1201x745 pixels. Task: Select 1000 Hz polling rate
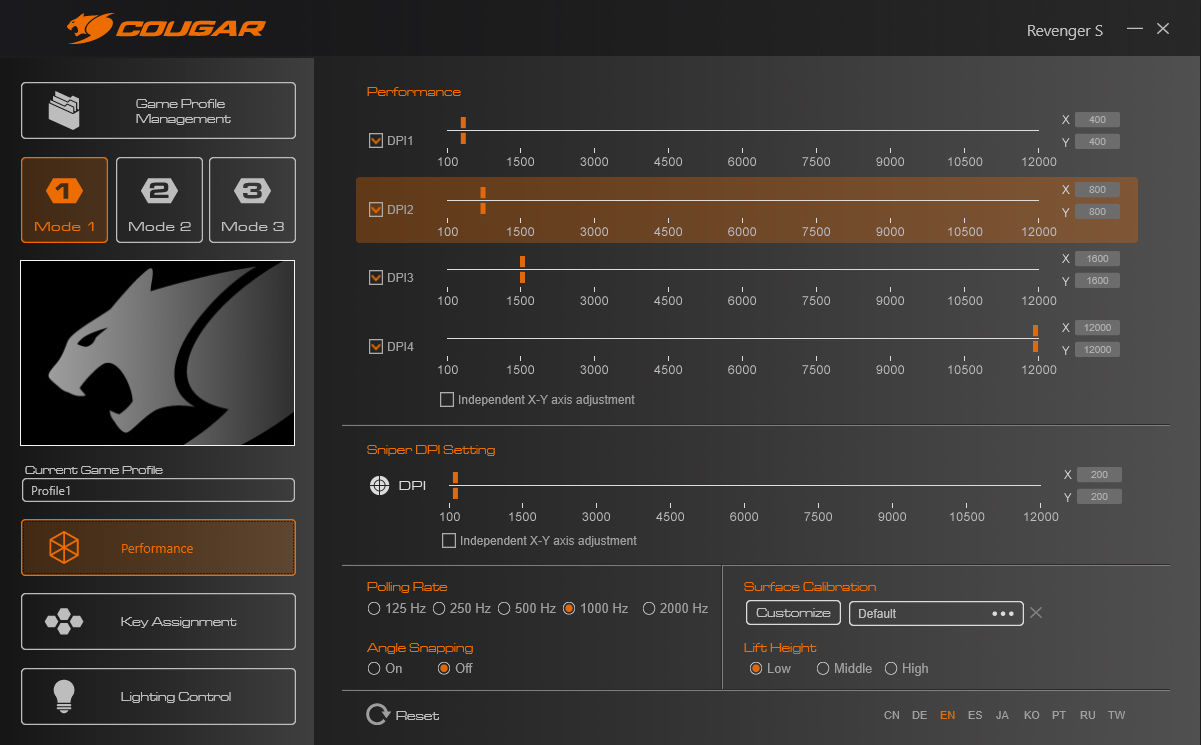(569, 608)
